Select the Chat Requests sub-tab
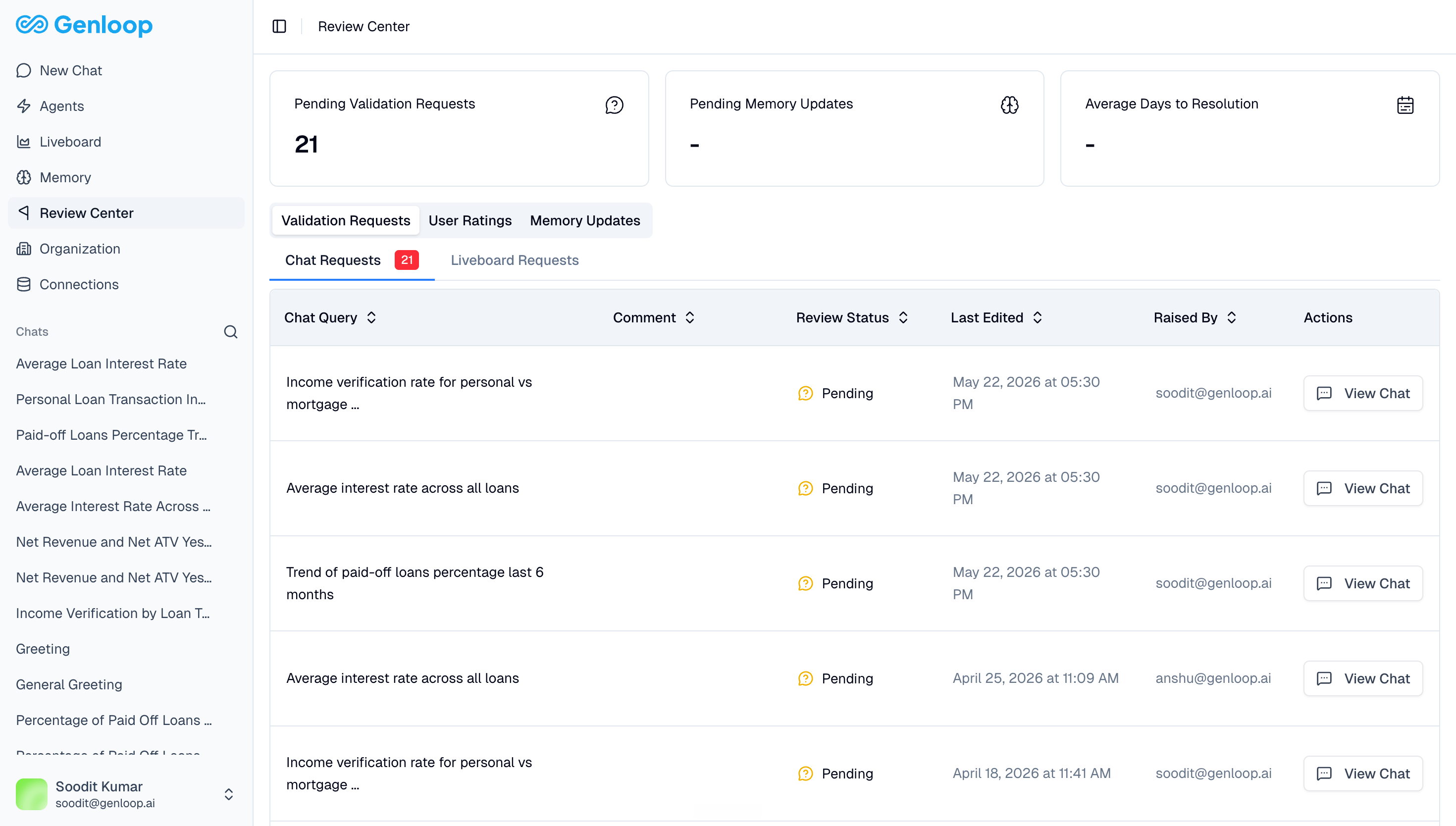This screenshot has width=1456, height=826. pos(352,260)
